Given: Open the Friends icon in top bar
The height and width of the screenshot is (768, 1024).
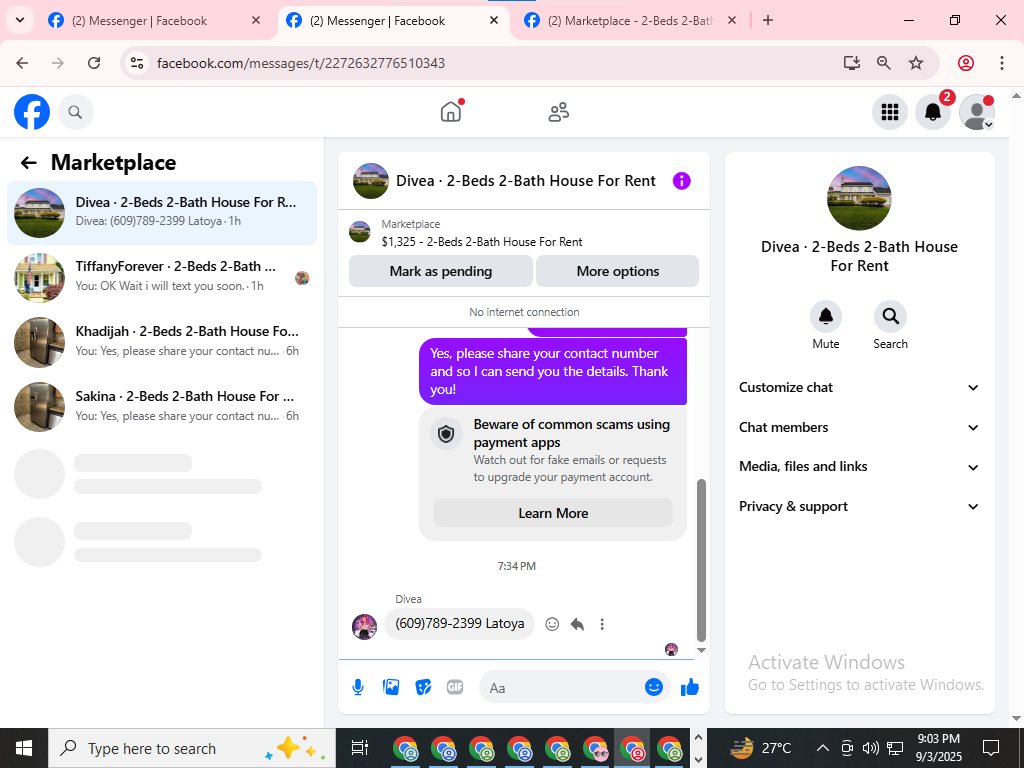Looking at the screenshot, I should tap(558, 112).
